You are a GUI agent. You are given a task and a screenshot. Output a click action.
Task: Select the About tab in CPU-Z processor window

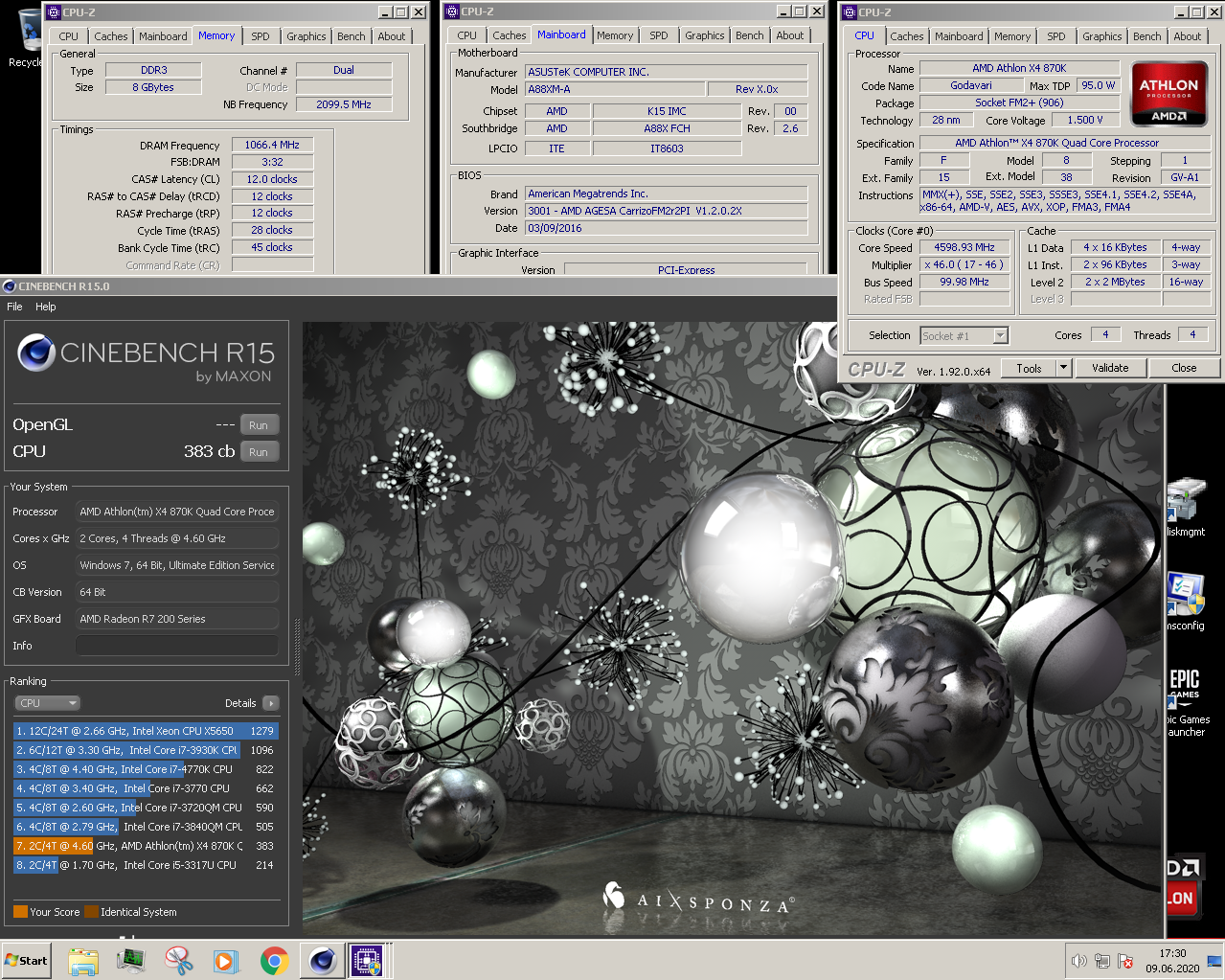(x=1188, y=36)
